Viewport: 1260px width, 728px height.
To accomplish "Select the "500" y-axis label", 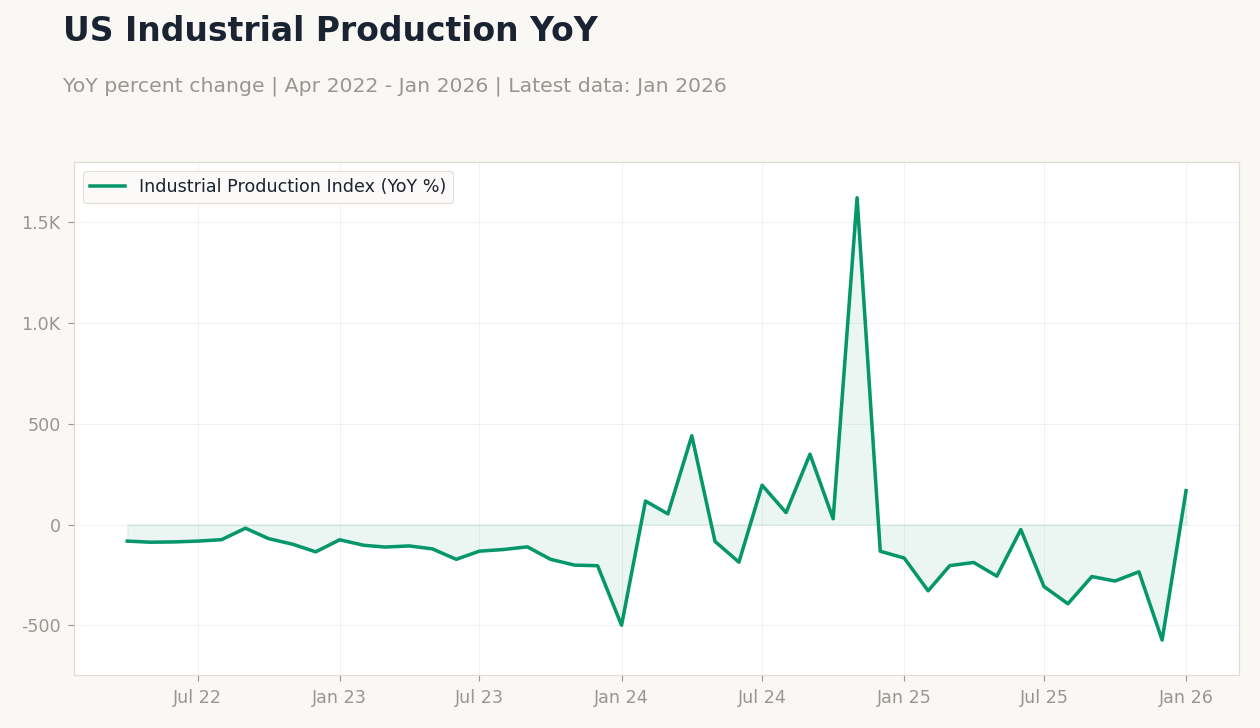I will (x=45, y=425).
